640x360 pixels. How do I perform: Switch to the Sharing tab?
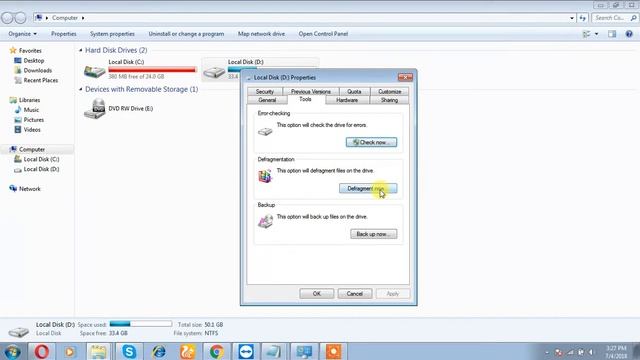389,100
